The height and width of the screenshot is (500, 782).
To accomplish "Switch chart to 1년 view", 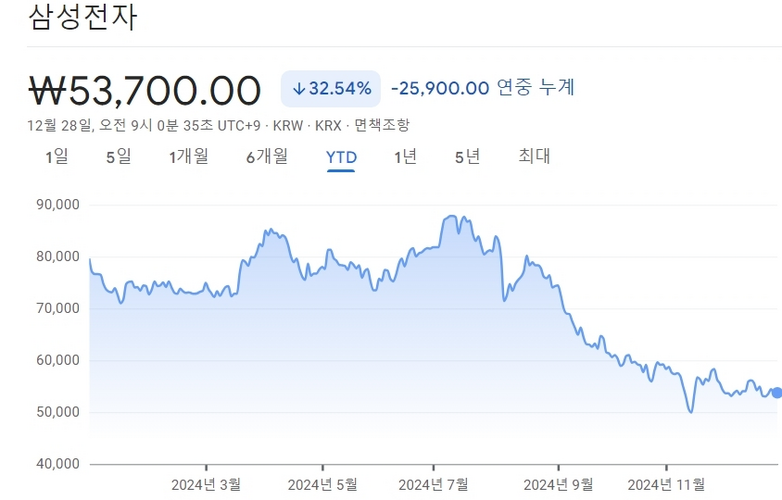I will tap(405, 157).
